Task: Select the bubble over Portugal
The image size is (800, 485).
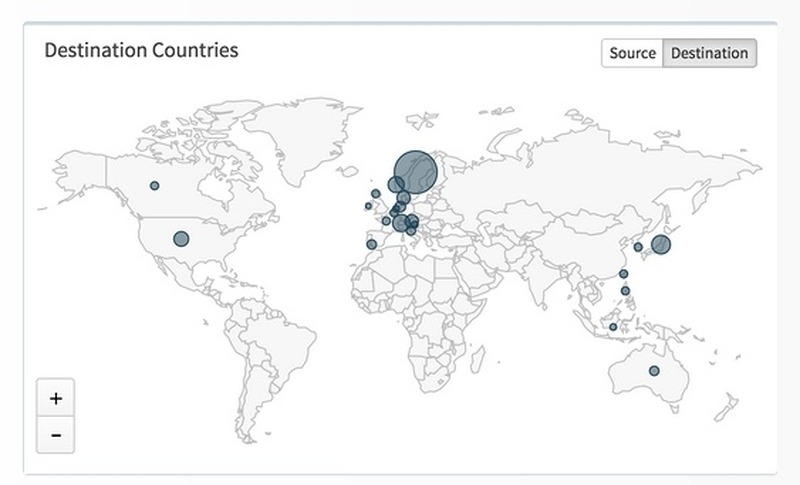Action: pos(371,244)
